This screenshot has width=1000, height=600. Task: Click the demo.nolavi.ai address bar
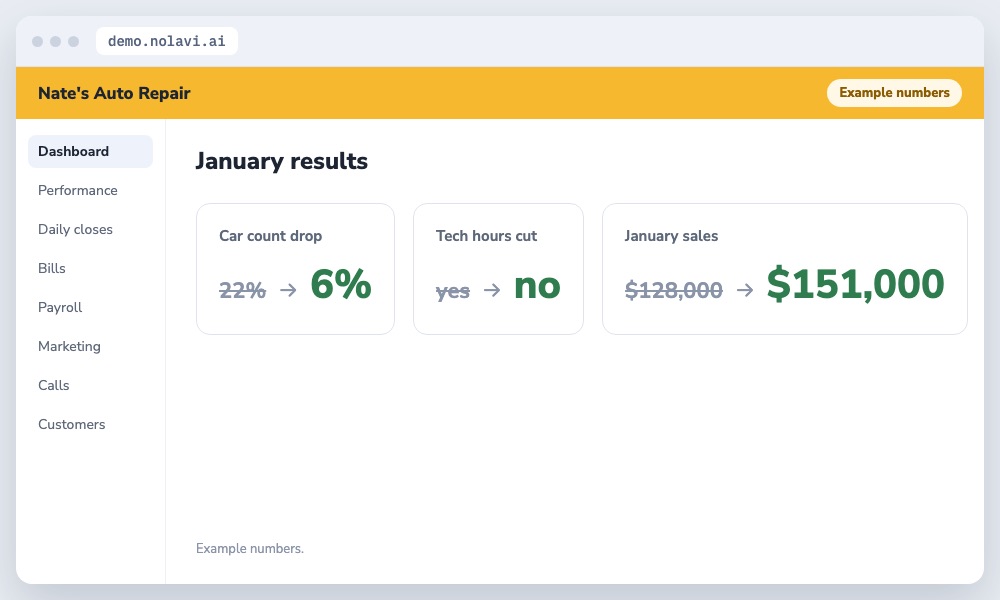click(x=166, y=41)
